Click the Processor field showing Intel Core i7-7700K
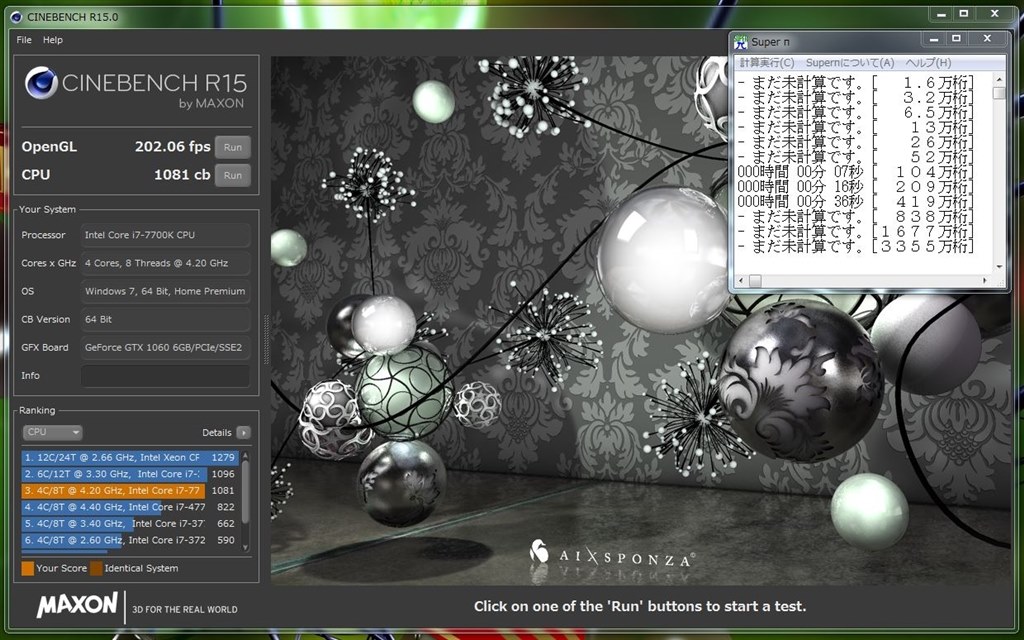The image size is (1024, 640). coord(165,234)
